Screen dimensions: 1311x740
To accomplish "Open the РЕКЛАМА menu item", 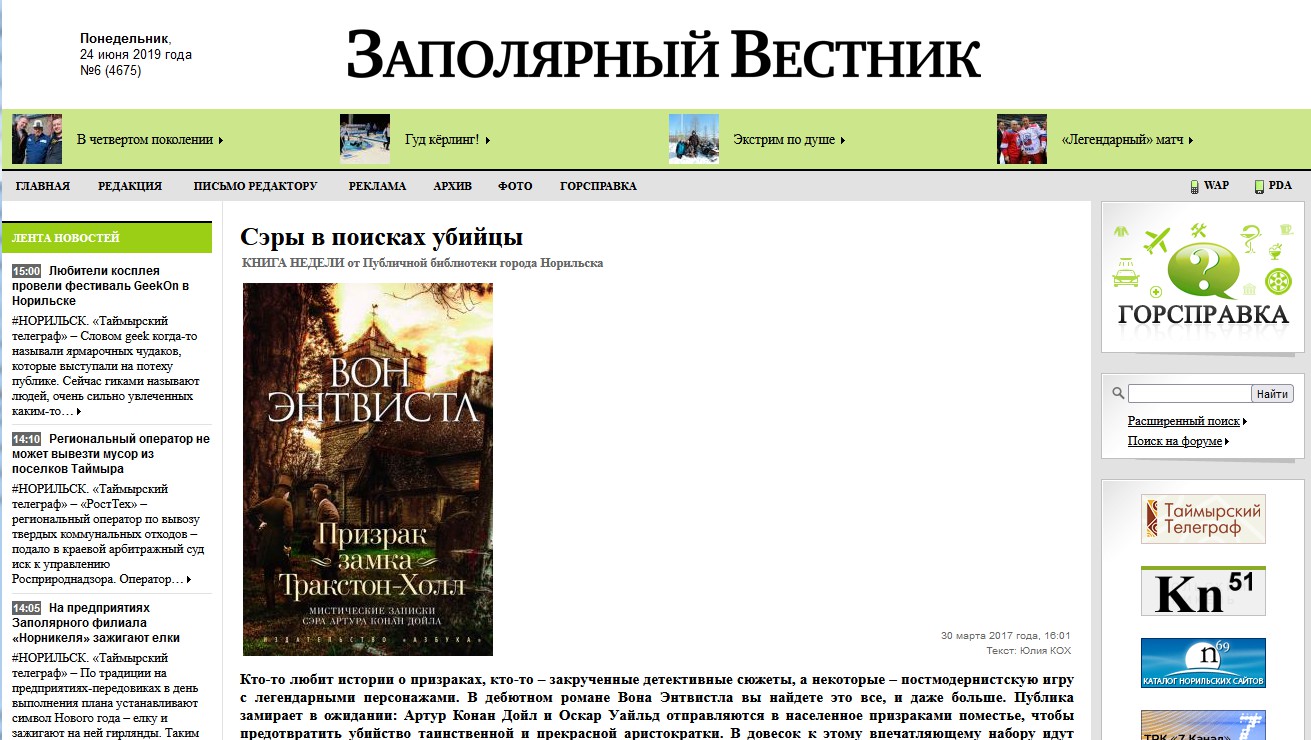I will pos(377,186).
